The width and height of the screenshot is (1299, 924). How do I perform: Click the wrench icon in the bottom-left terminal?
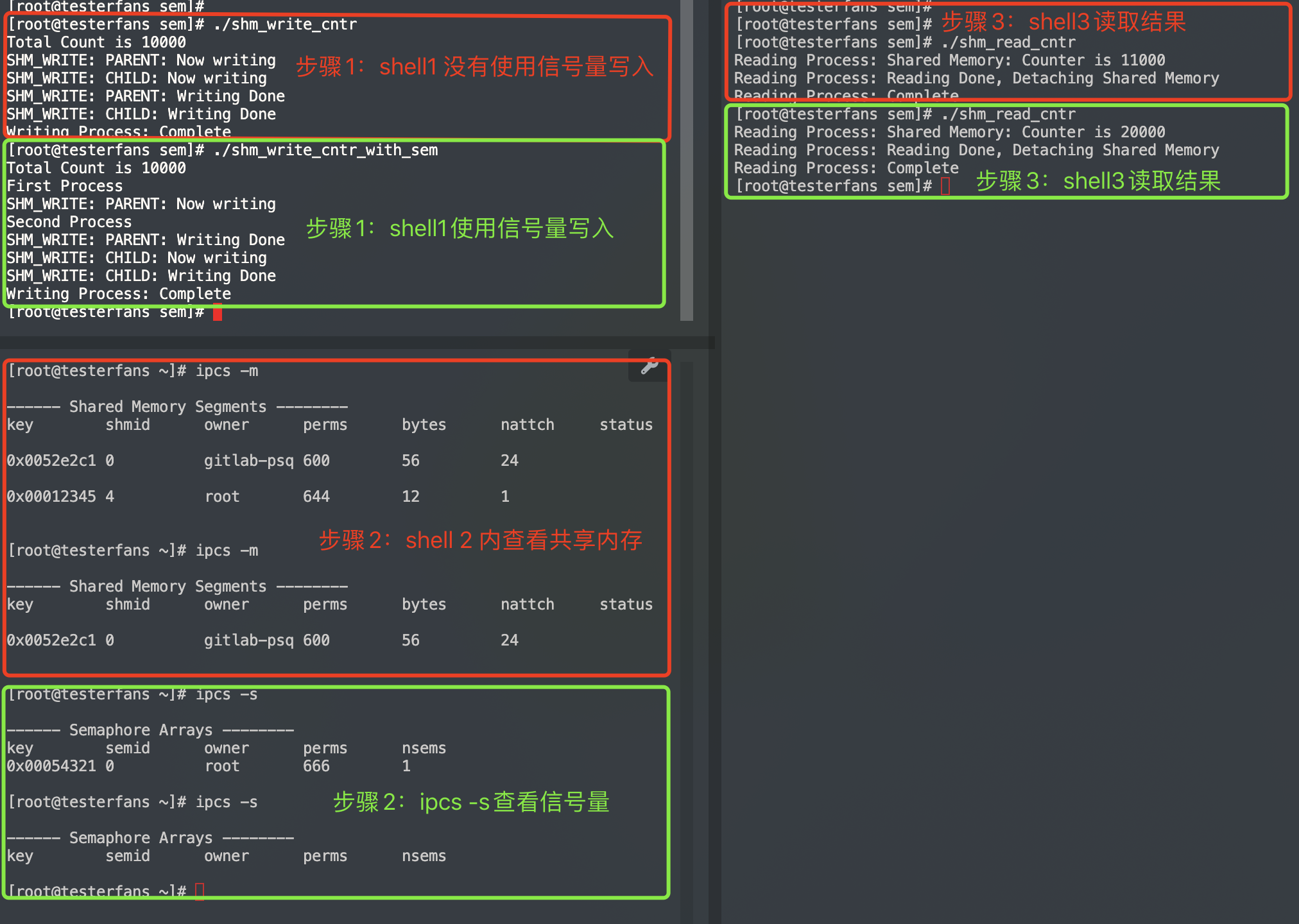649,366
